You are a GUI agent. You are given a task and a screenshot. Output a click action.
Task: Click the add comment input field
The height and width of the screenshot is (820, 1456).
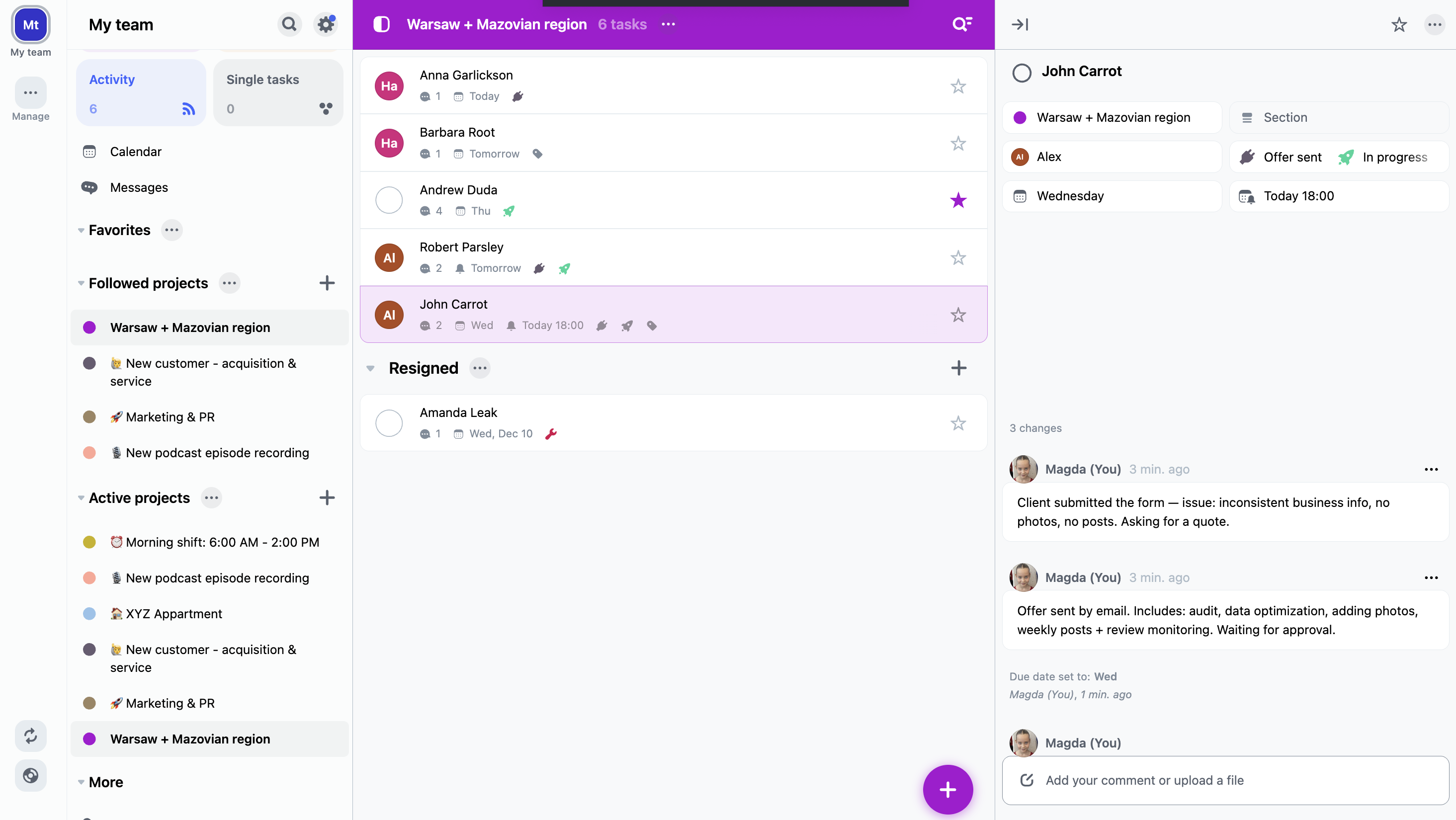(1225, 780)
